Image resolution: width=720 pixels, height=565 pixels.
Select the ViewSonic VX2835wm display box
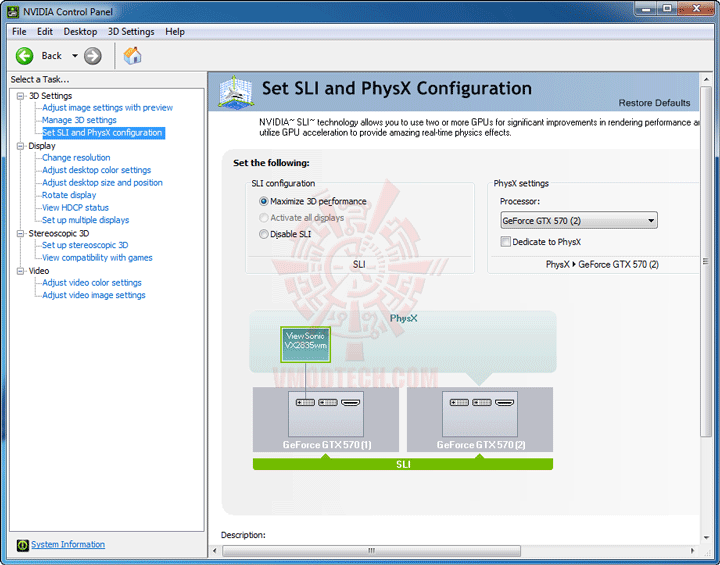pyautogui.click(x=305, y=345)
